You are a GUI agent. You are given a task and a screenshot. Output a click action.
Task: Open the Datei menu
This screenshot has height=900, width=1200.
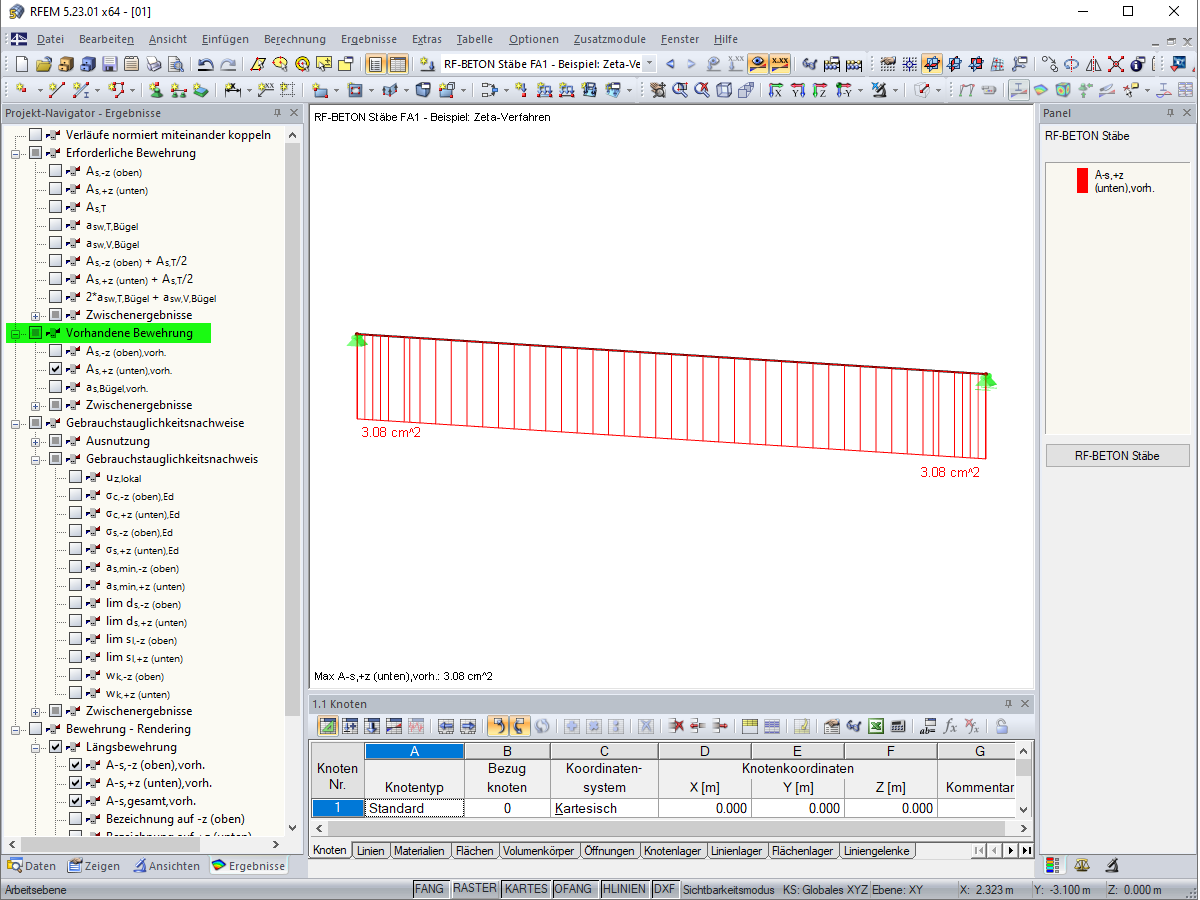click(x=50, y=39)
